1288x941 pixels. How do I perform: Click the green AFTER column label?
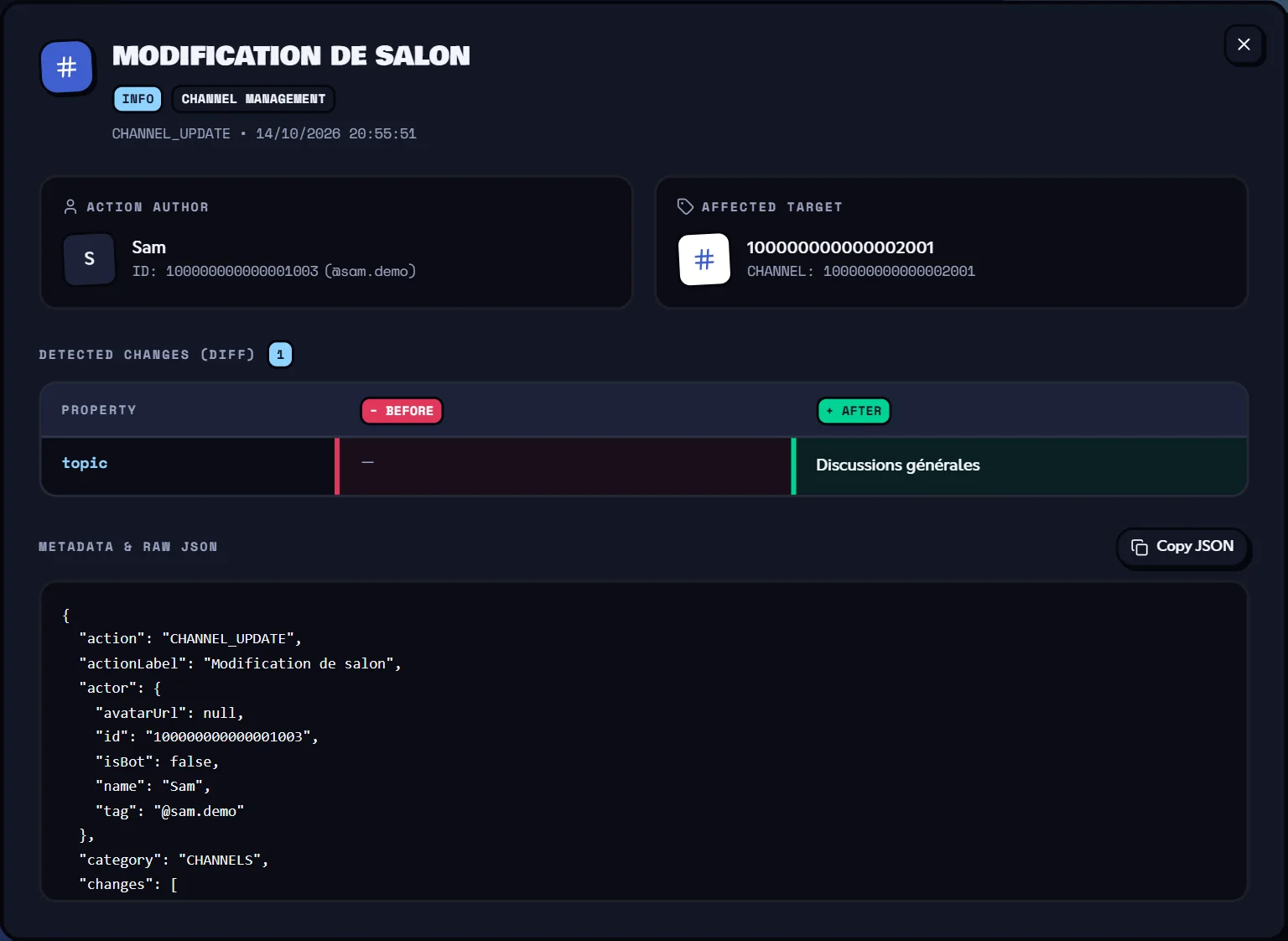coord(854,411)
